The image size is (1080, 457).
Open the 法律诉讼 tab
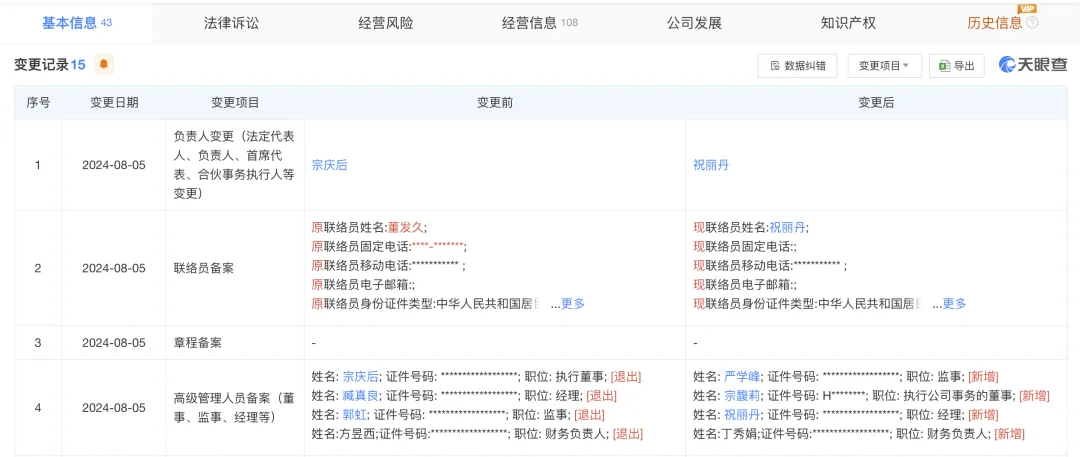tap(231, 23)
